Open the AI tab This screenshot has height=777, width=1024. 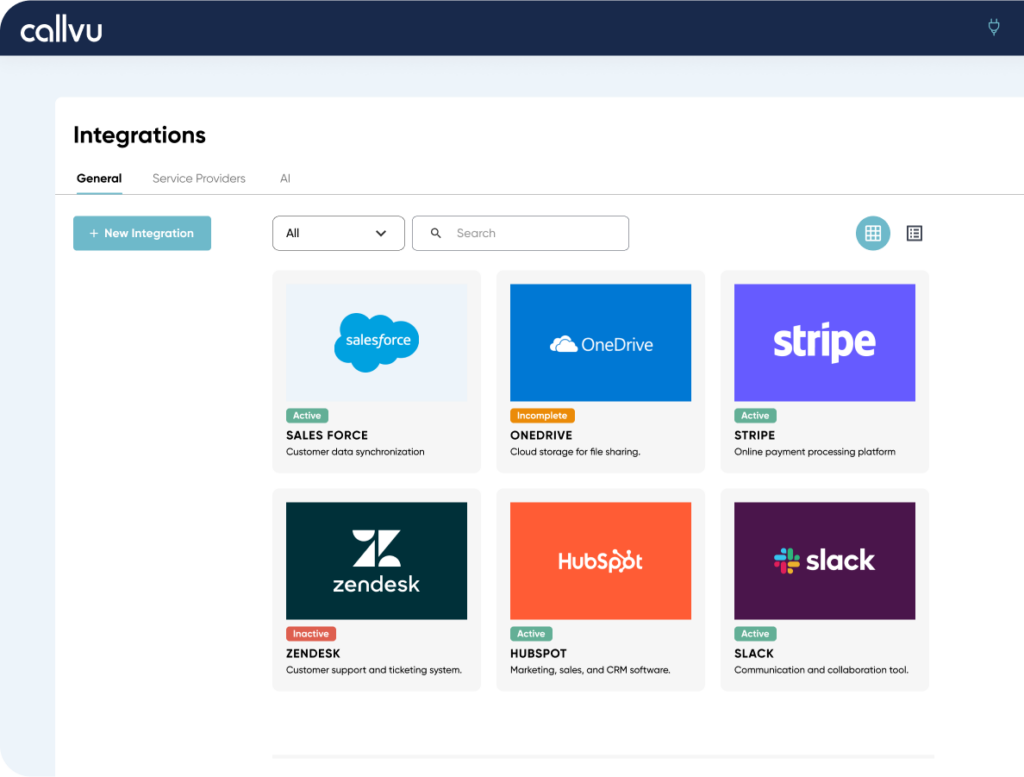click(285, 178)
